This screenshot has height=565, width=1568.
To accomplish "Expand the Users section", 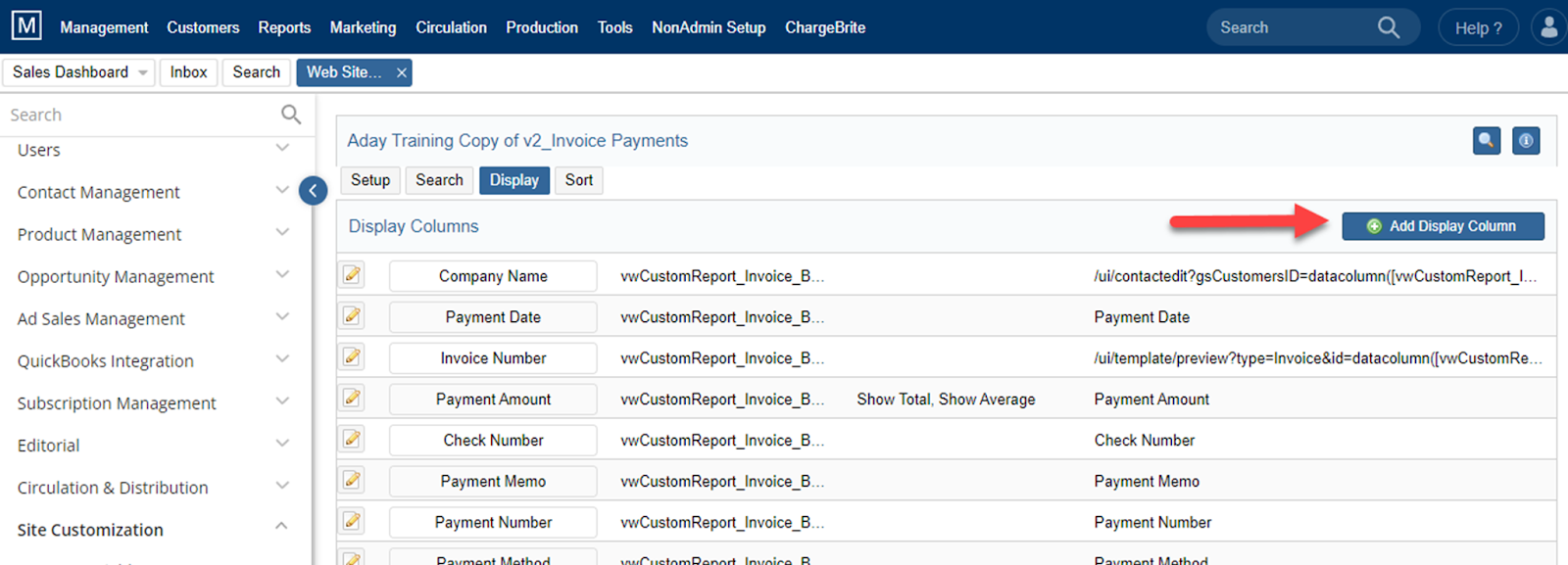I will point(282,149).
